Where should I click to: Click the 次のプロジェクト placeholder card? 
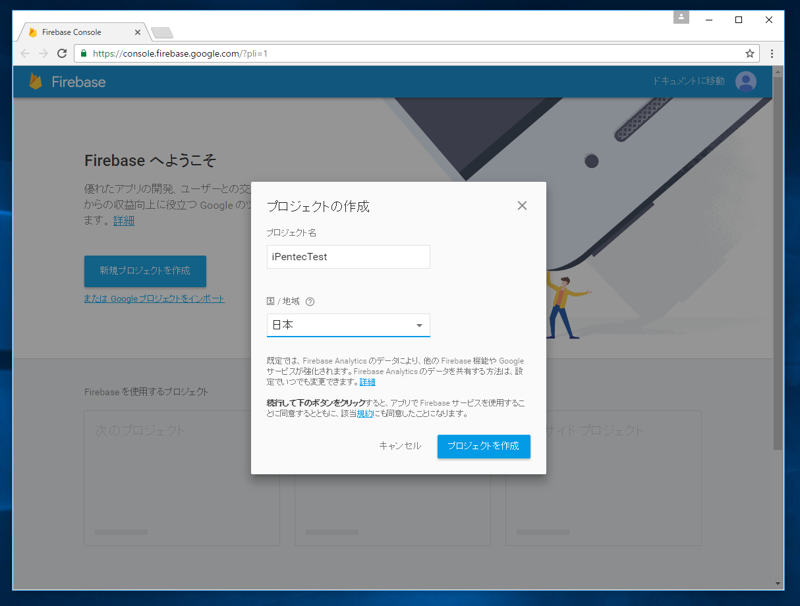point(182,478)
